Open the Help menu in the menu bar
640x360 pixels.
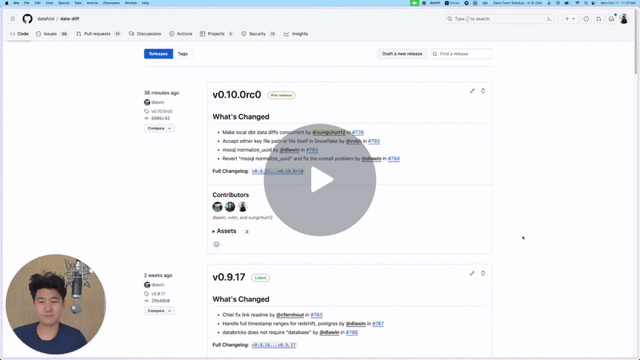pos(145,3)
